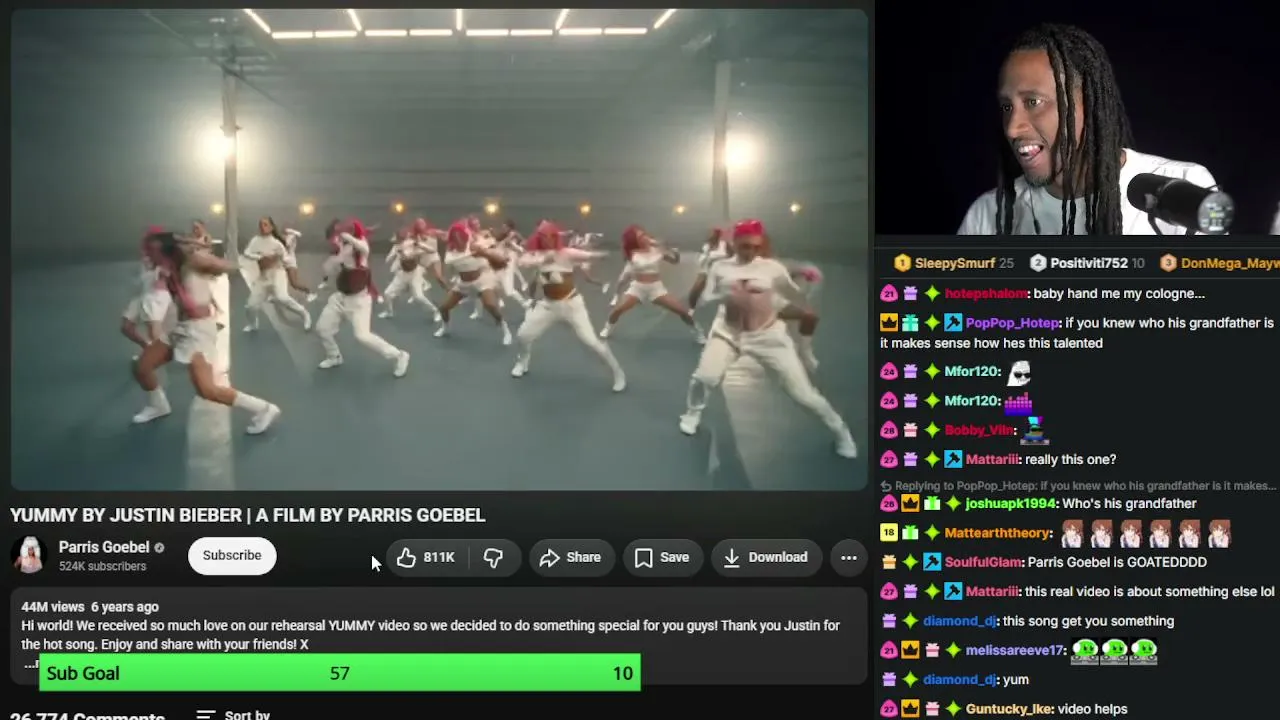The image size is (1280, 720).
Task: Open melissareeve17's username in chat
Action: 1015,650
